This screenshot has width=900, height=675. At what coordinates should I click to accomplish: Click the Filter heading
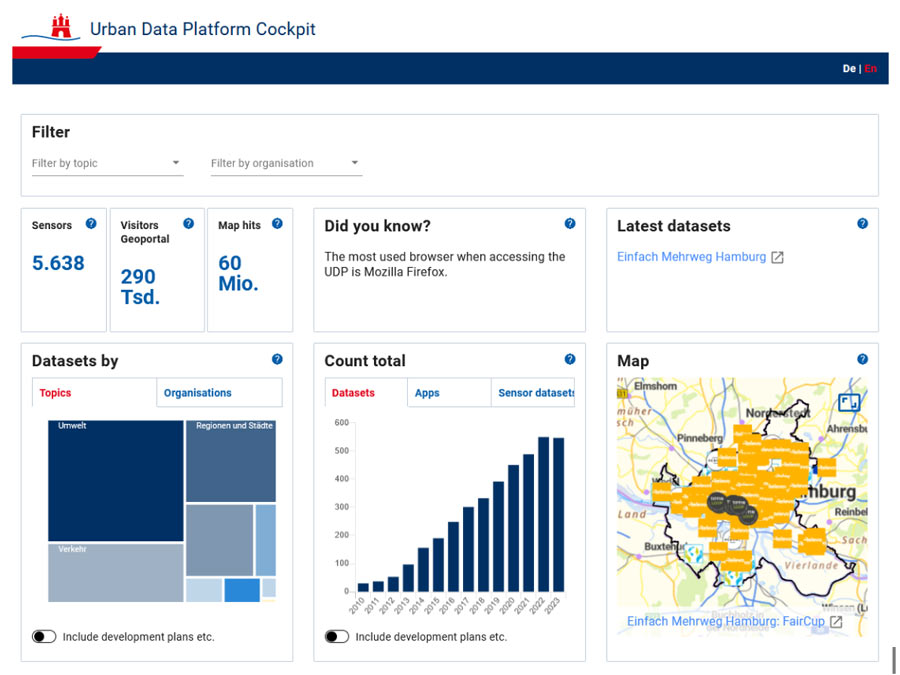(51, 132)
